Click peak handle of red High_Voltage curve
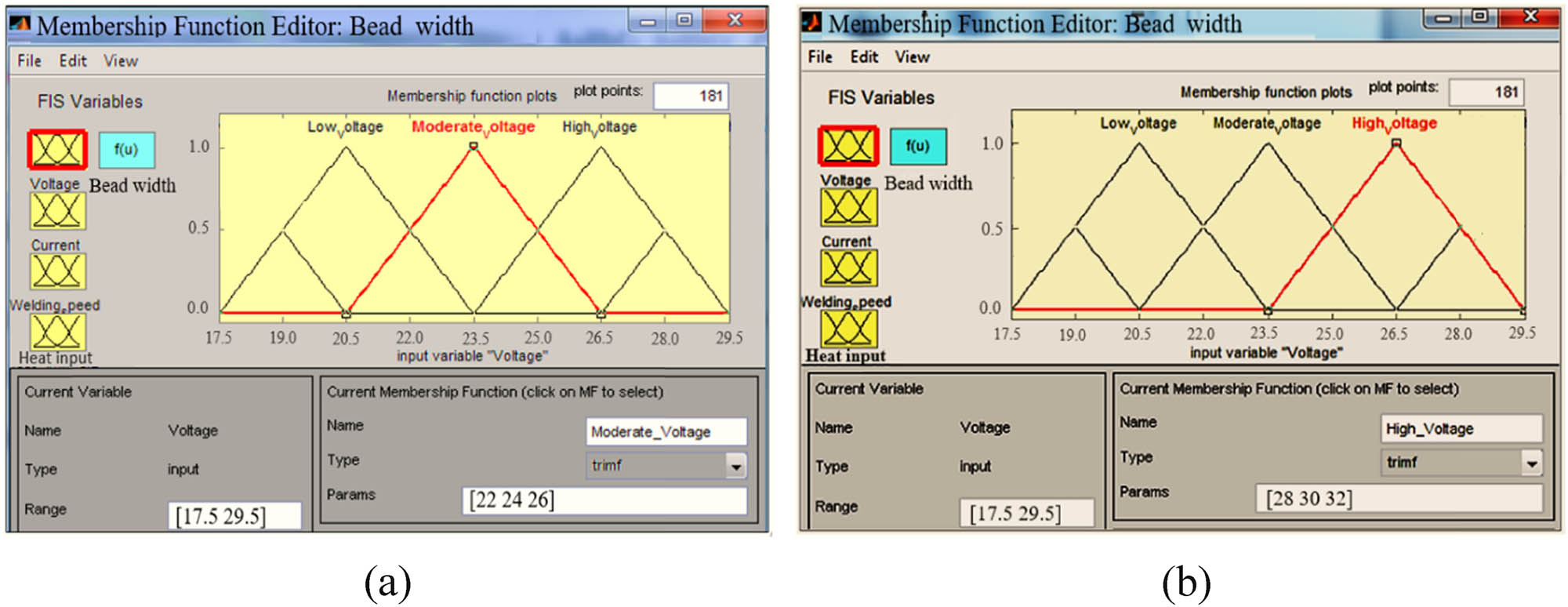 pos(1396,143)
